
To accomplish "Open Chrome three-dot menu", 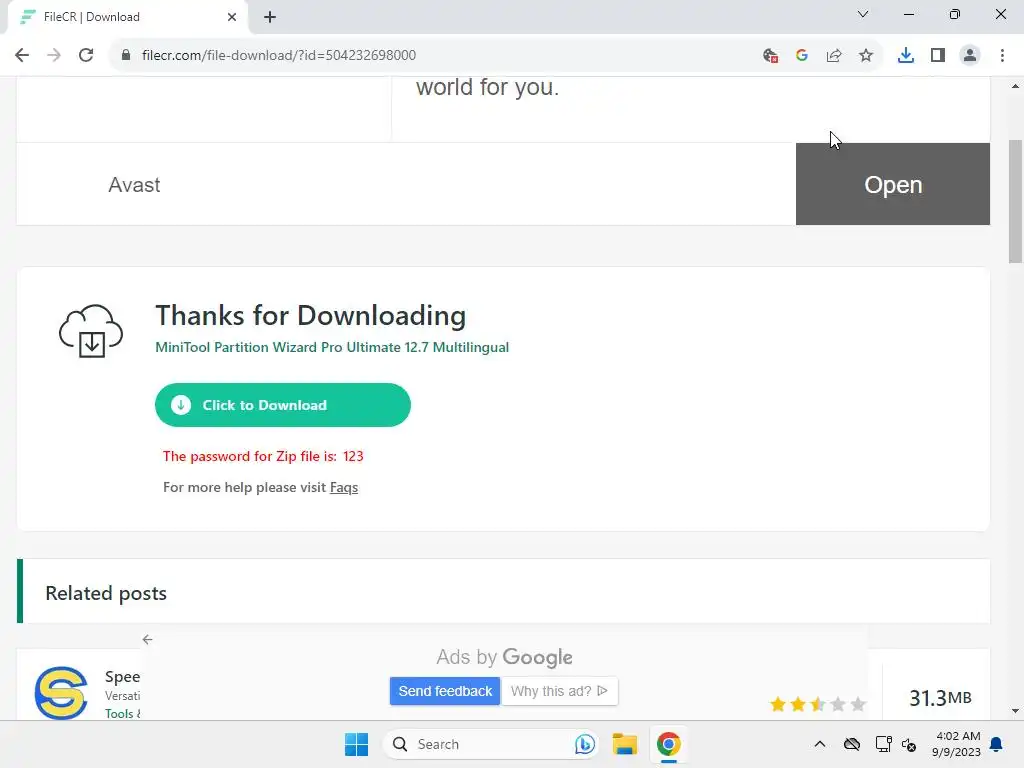I will click(1002, 56).
